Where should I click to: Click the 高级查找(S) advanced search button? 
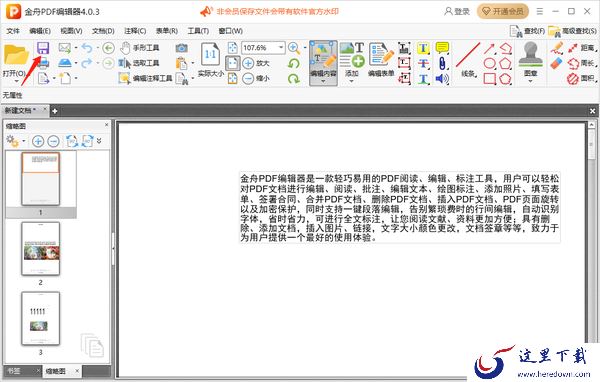572,31
